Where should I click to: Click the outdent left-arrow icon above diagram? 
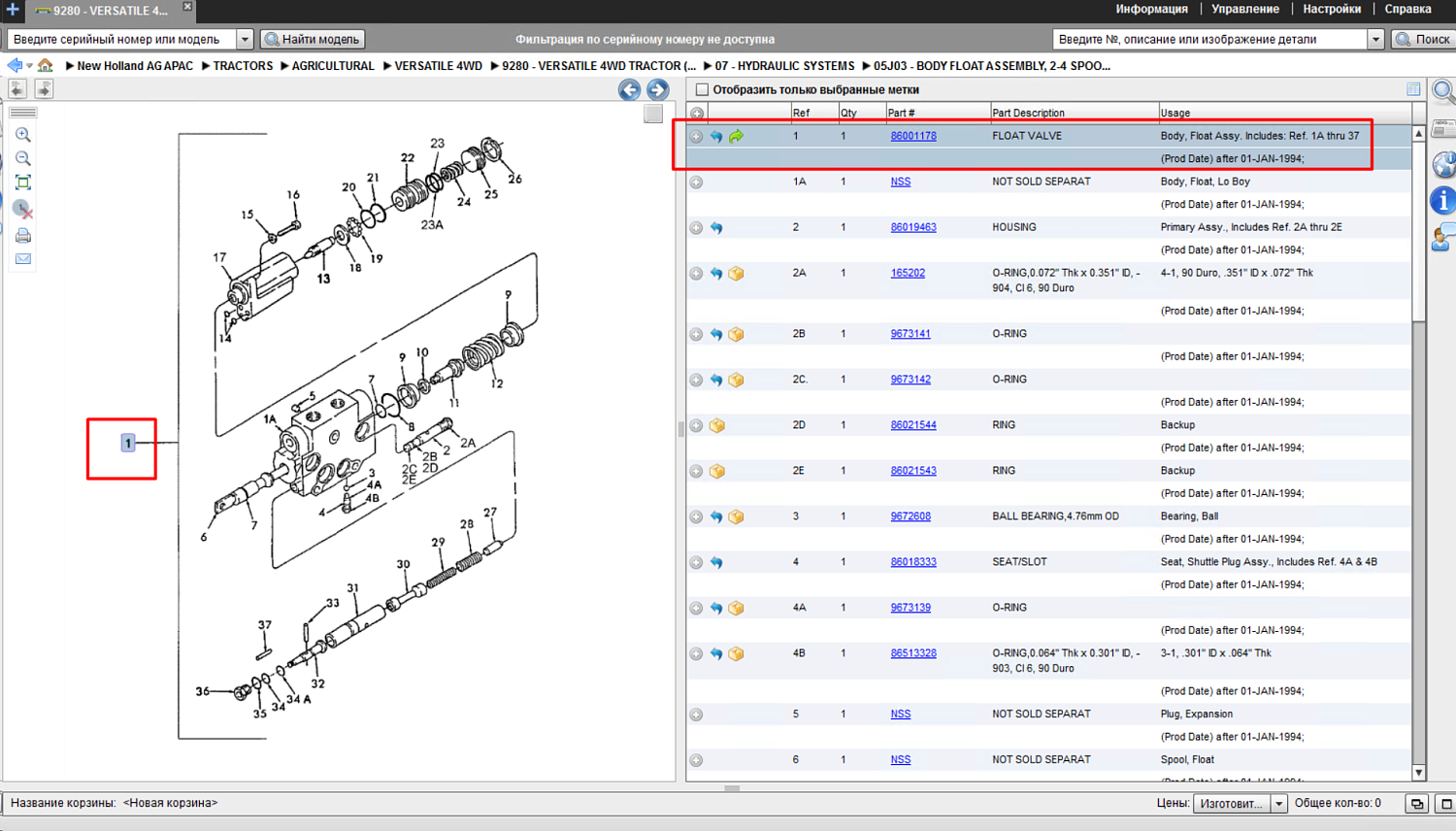tap(17, 89)
